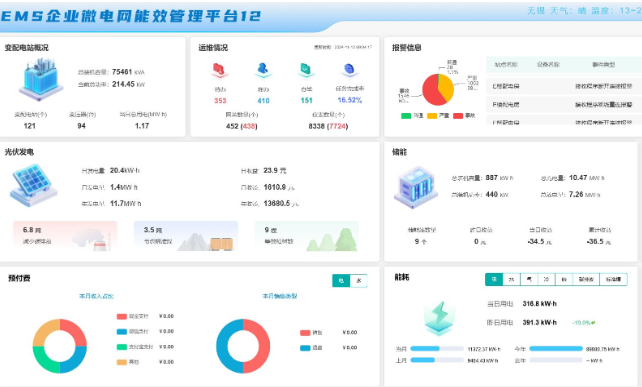Image resolution: width=642 pixels, height=387 pixels.
Task: Click the teal 办毕 completed icon
Action: [306, 70]
